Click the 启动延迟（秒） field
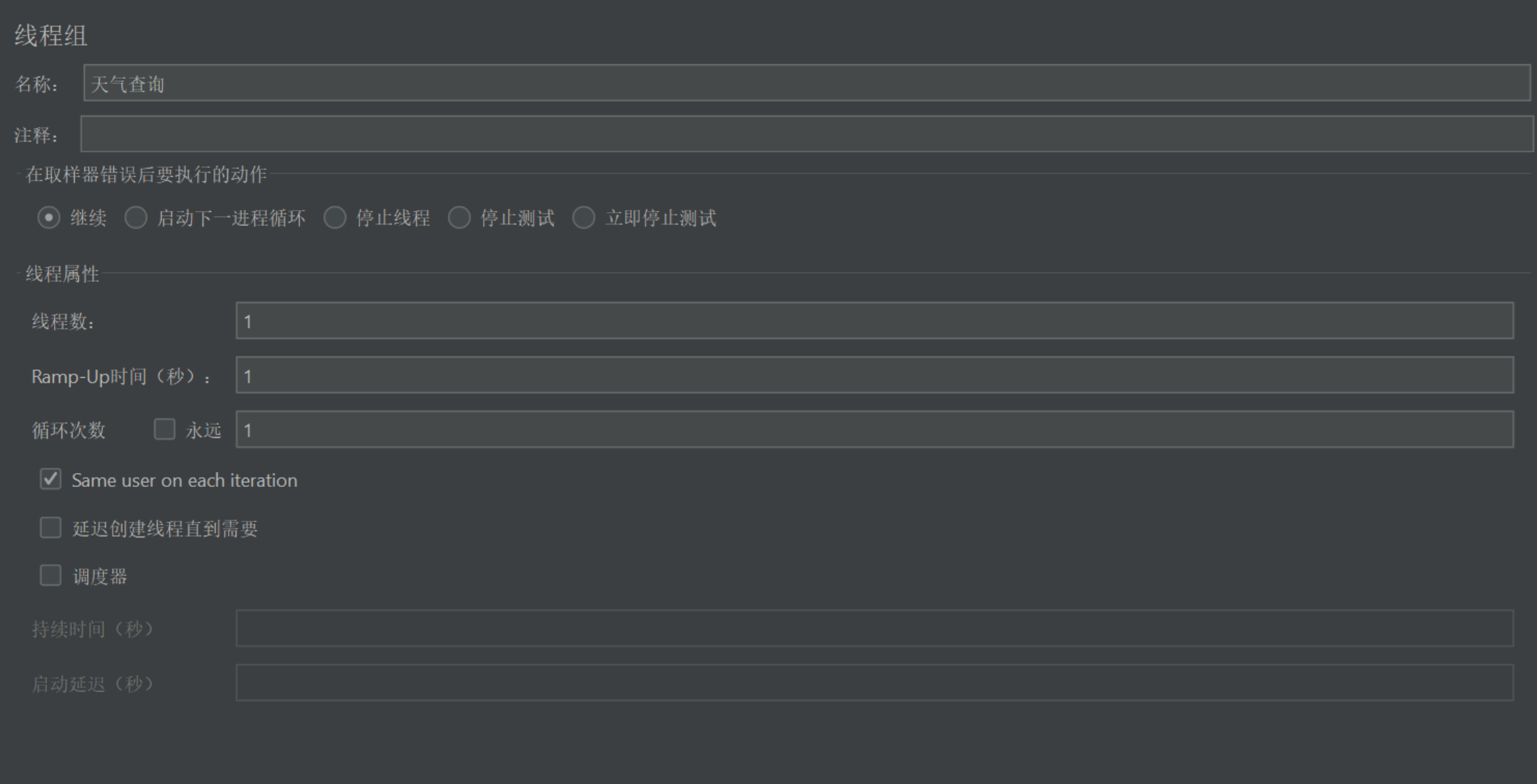Screen dimensions: 1537x784 pyautogui.click(x=875, y=683)
